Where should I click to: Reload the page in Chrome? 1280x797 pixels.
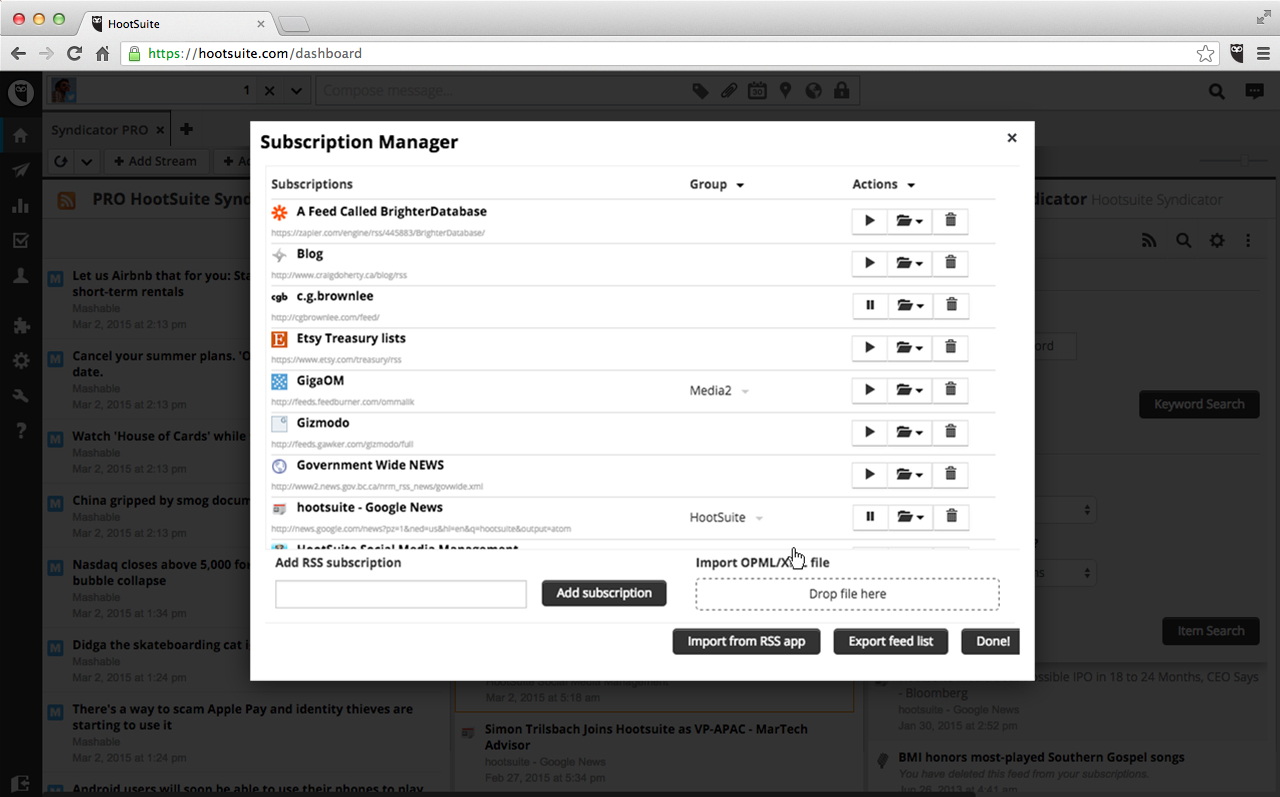point(74,54)
